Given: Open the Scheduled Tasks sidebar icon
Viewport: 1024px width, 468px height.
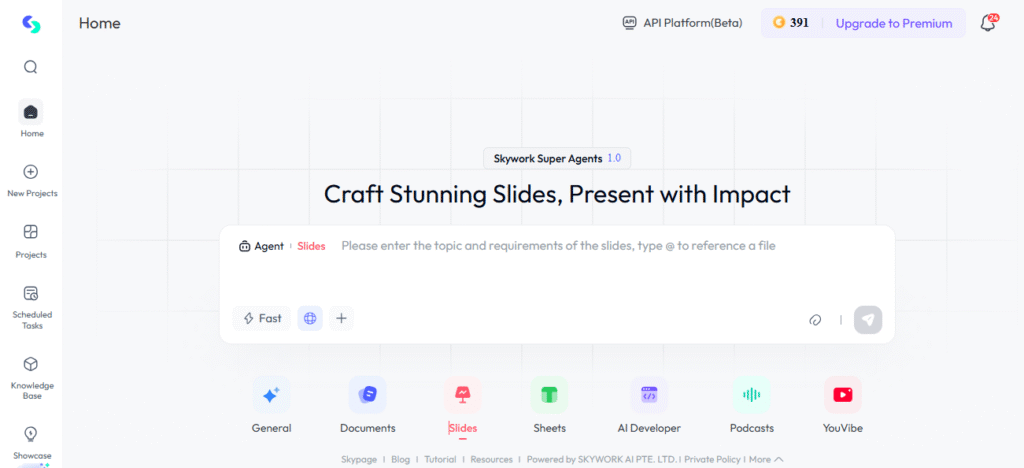Looking at the screenshot, I should coord(31,293).
